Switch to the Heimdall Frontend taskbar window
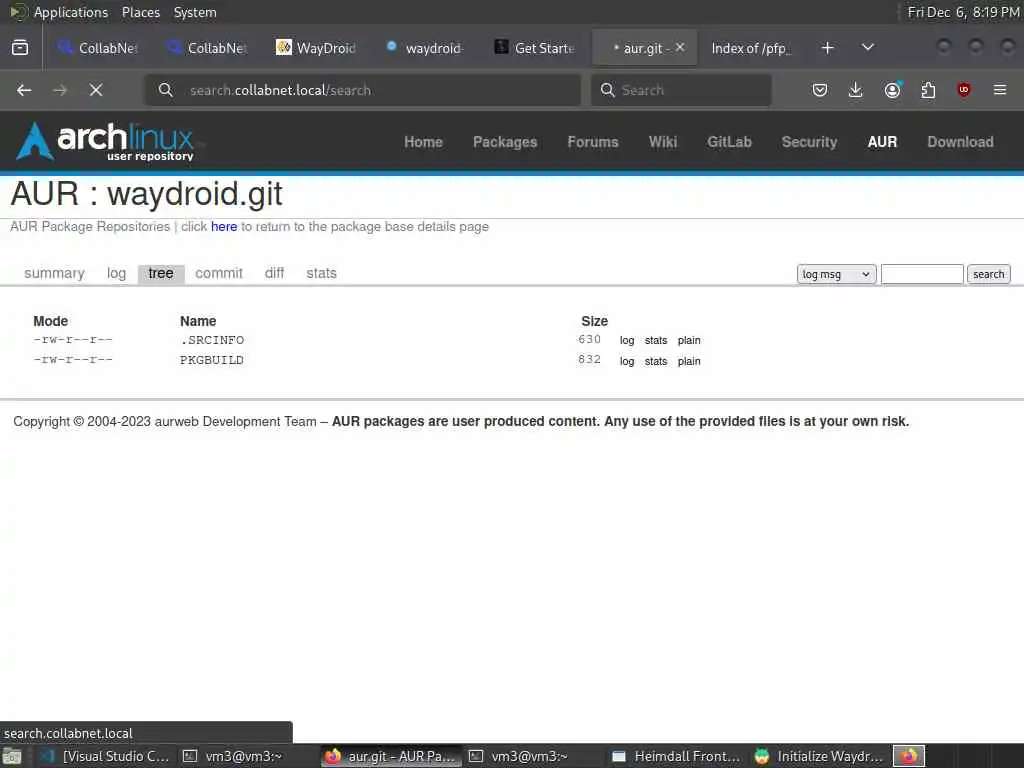Viewport: 1024px width, 768px height. point(677,756)
